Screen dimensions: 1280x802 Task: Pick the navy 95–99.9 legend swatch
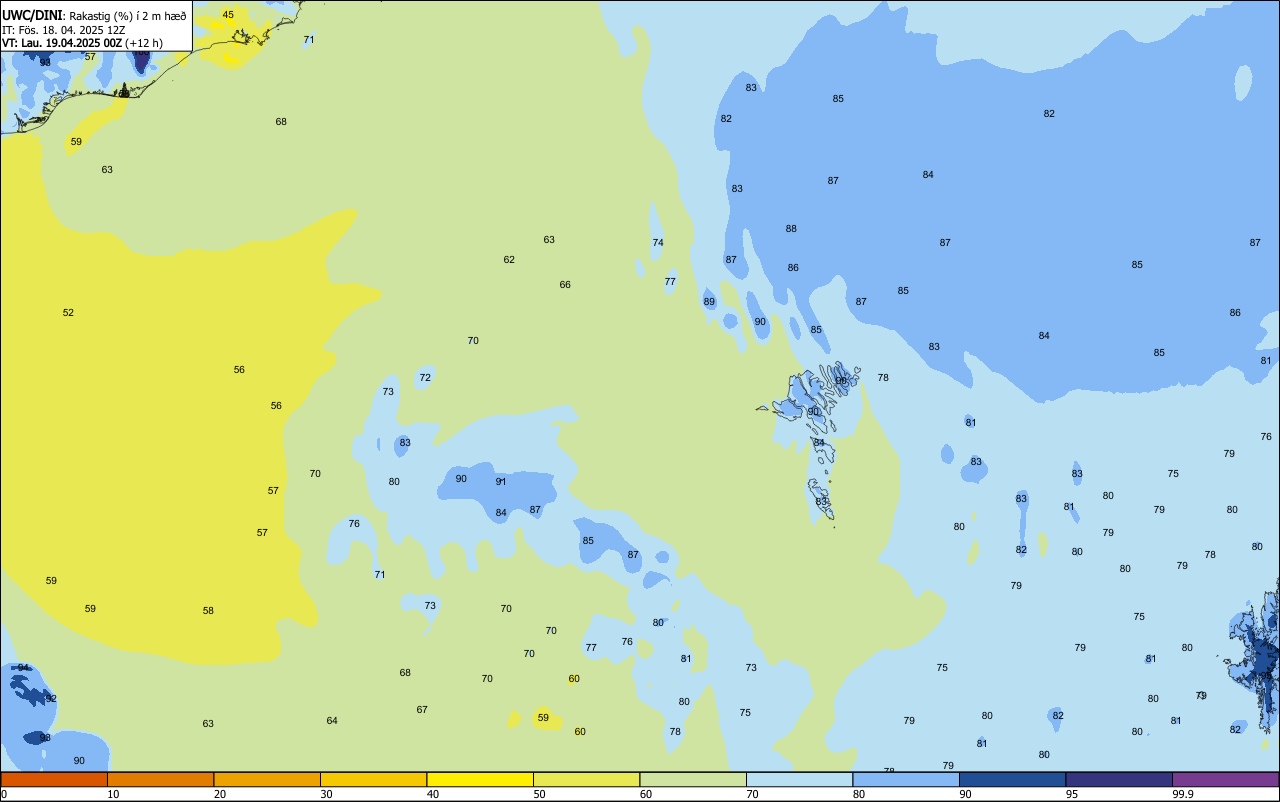pyautogui.click(x=1119, y=780)
